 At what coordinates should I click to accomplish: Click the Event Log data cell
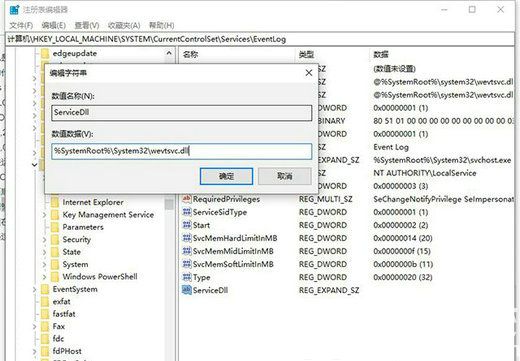pos(391,147)
